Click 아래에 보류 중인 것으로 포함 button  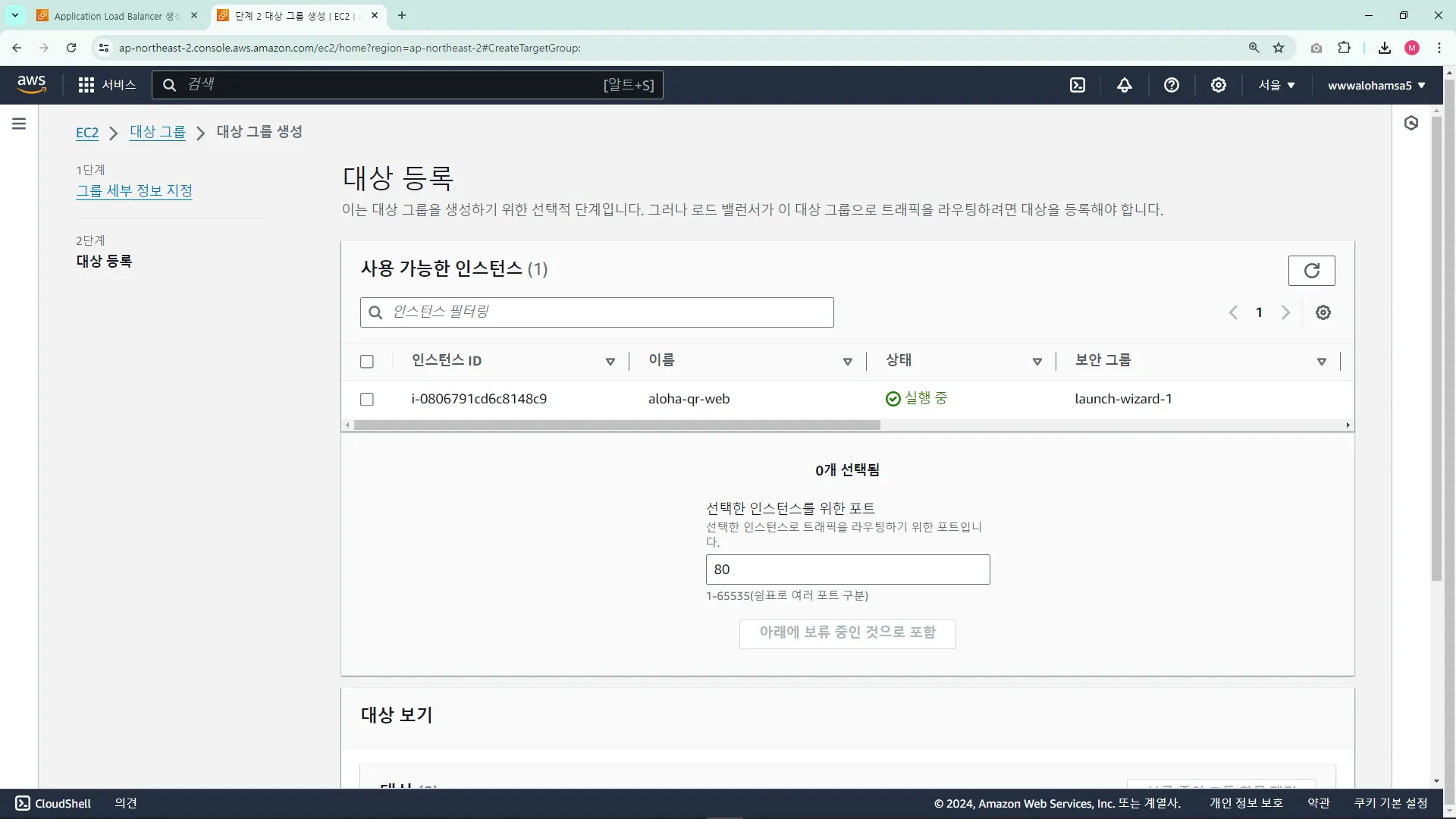847,632
